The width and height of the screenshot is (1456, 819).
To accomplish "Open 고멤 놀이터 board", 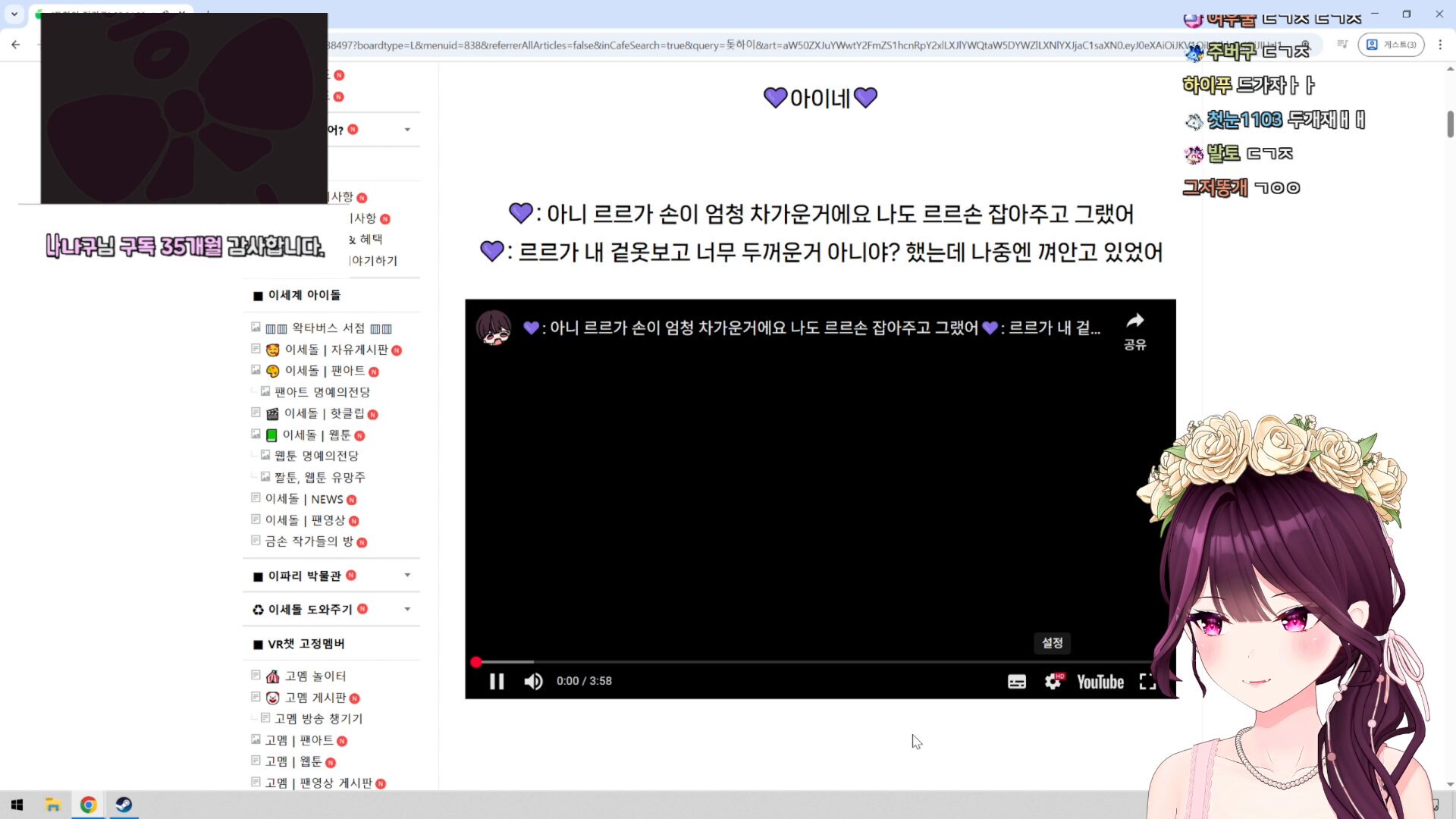I will (315, 676).
